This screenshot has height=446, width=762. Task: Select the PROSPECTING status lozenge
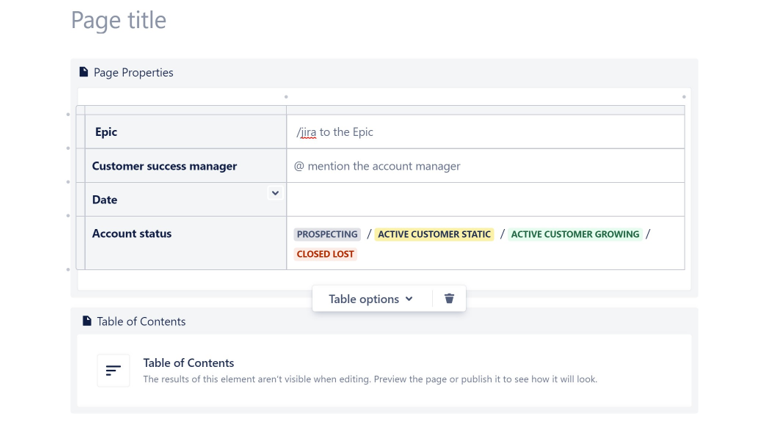click(327, 234)
